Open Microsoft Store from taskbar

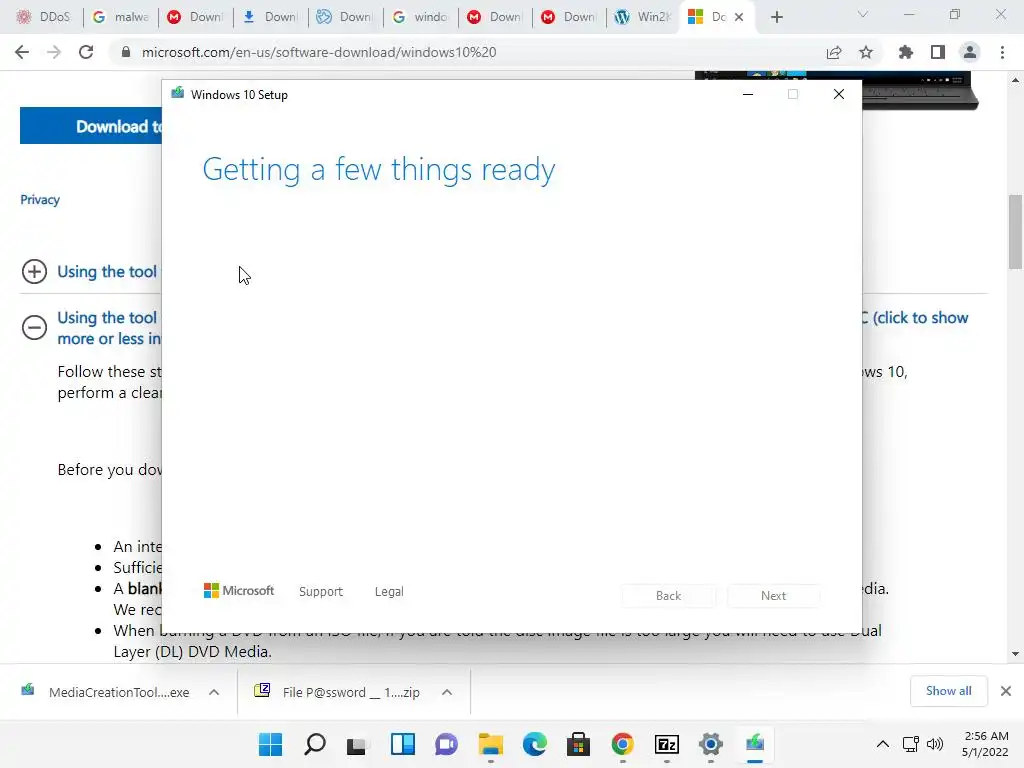coord(578,744)
